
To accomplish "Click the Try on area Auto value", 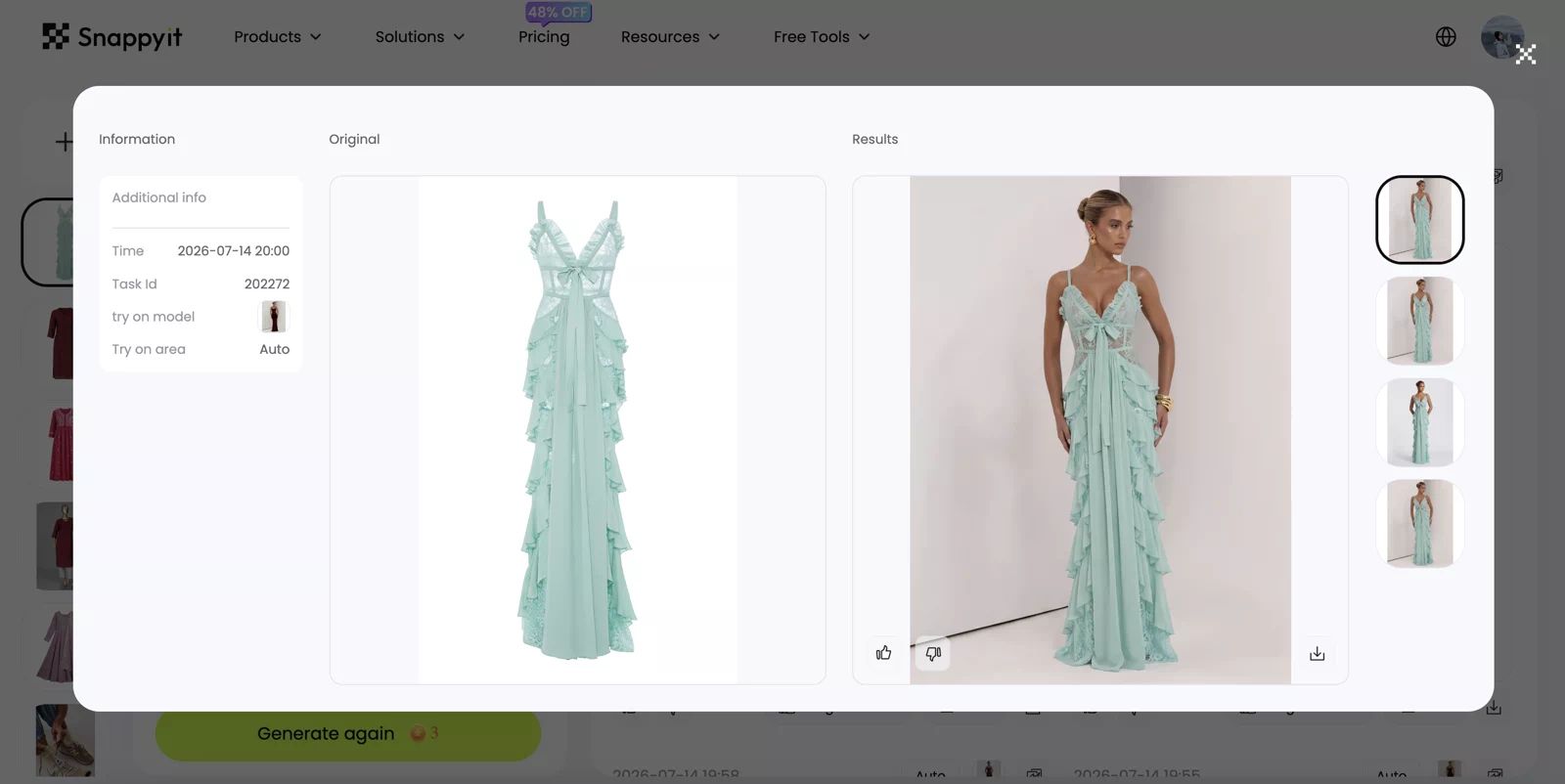I will 274,349.
